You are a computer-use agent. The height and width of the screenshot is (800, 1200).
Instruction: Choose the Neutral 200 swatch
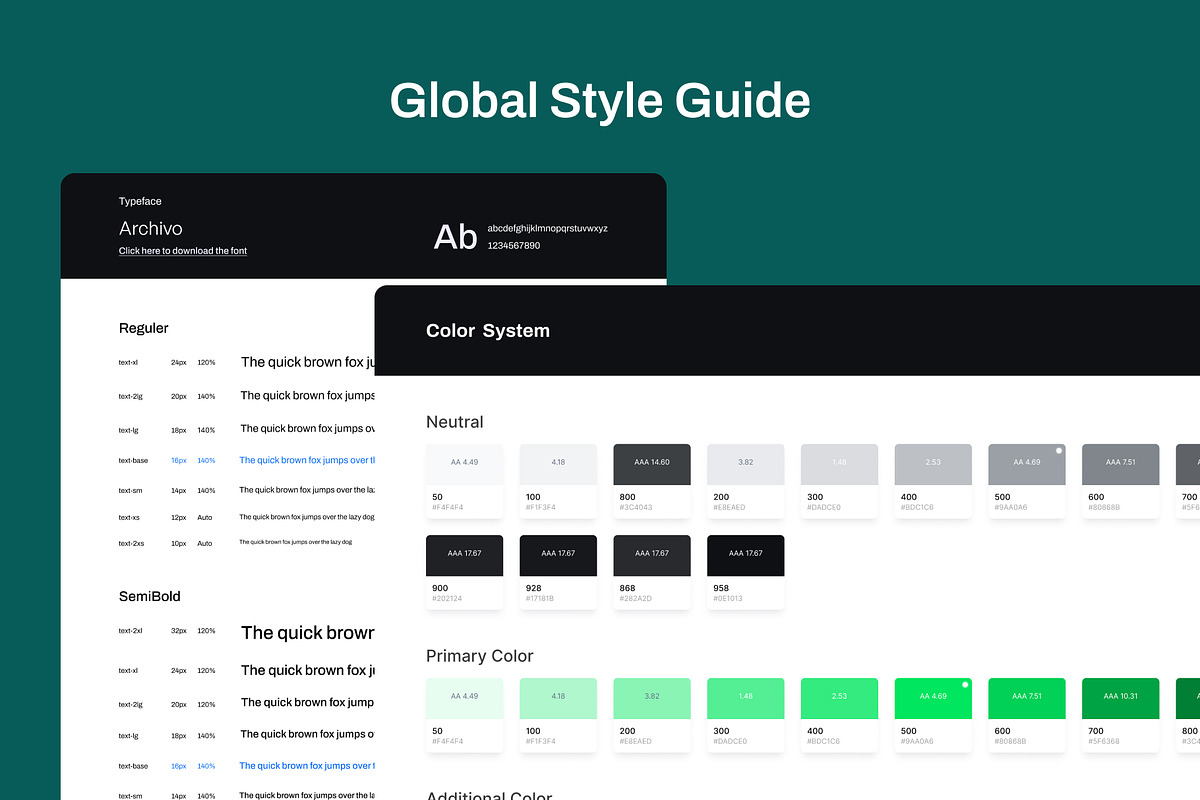(x=746, y=481)
